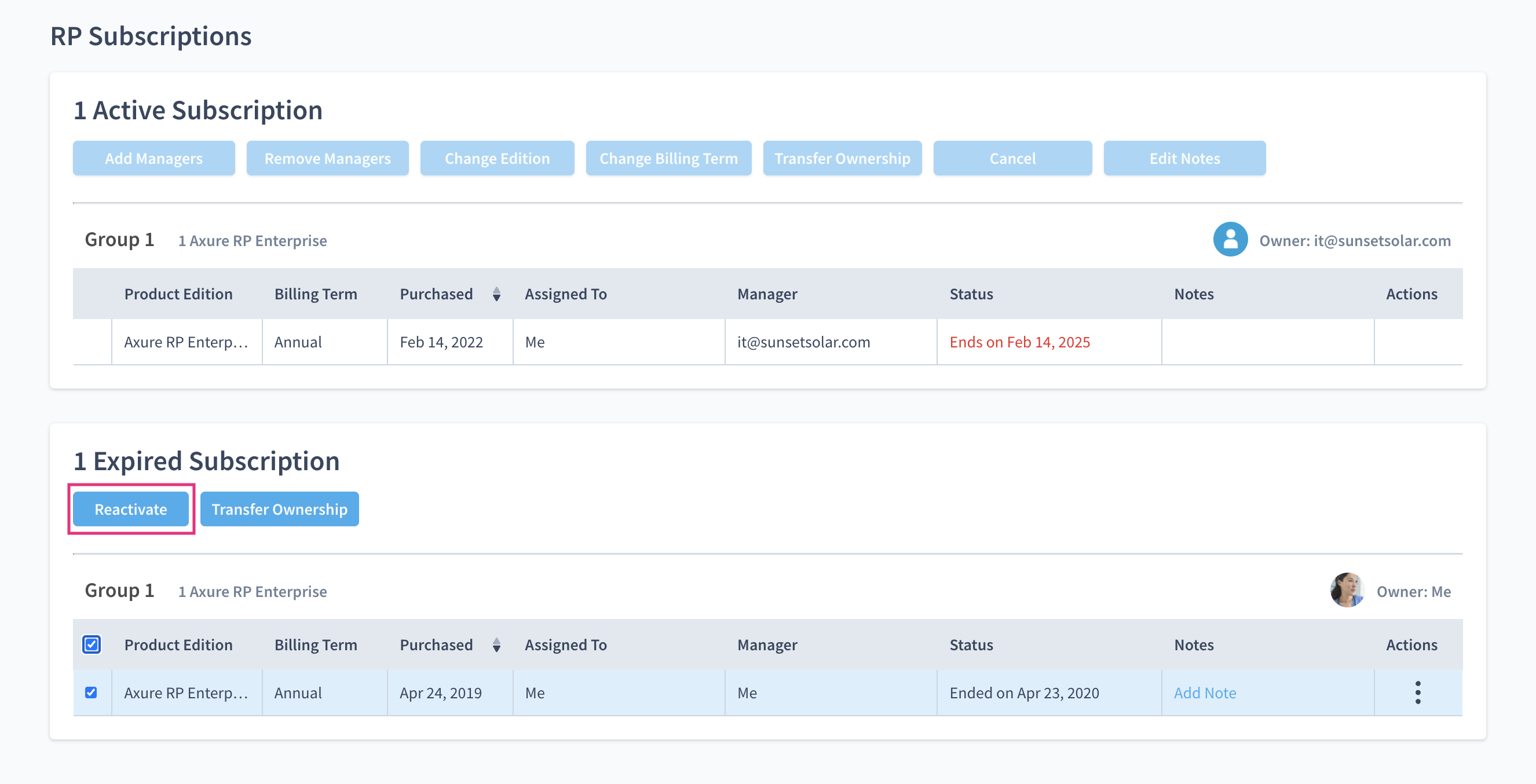The width and height of the screenshot is (1536, 784).
Task: Select the Axure RP Enterprise row purchased Feb 14, 2022
Action: (x=186, y=342)
